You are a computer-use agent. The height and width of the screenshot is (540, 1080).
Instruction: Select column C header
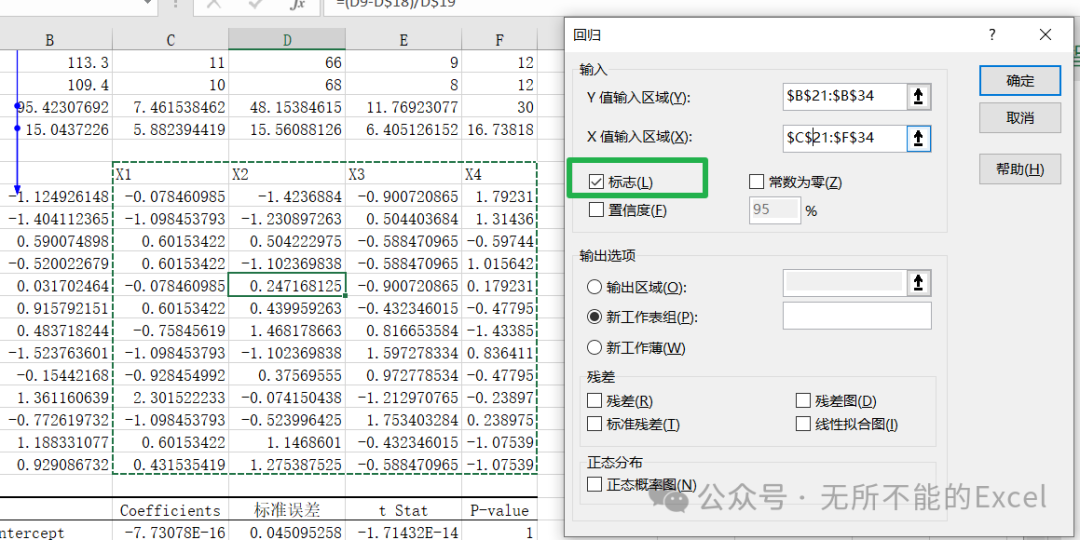pos(171,40)
